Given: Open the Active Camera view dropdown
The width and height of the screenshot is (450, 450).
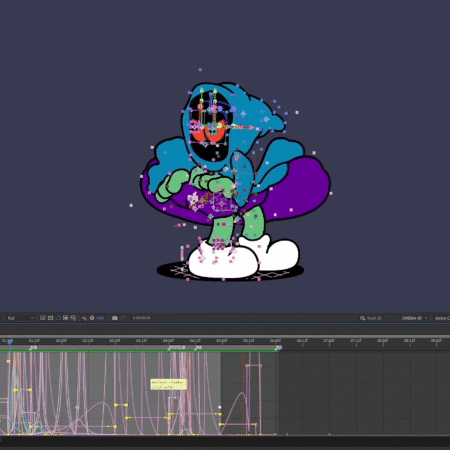Looking at the screenshot, I should point(442,318).
